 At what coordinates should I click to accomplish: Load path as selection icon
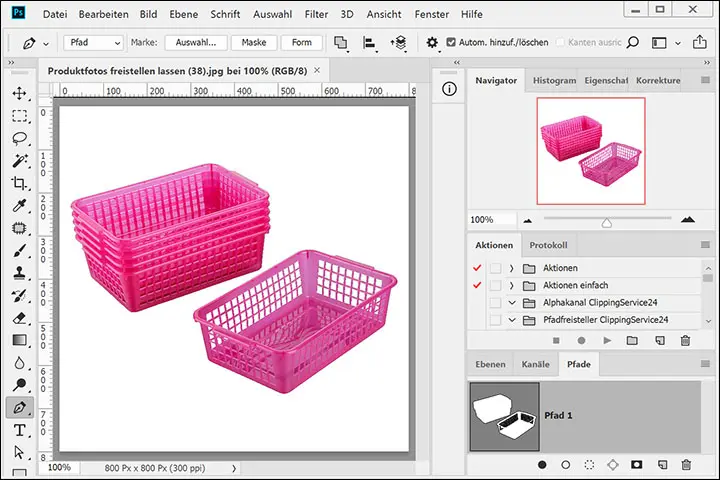589,465
